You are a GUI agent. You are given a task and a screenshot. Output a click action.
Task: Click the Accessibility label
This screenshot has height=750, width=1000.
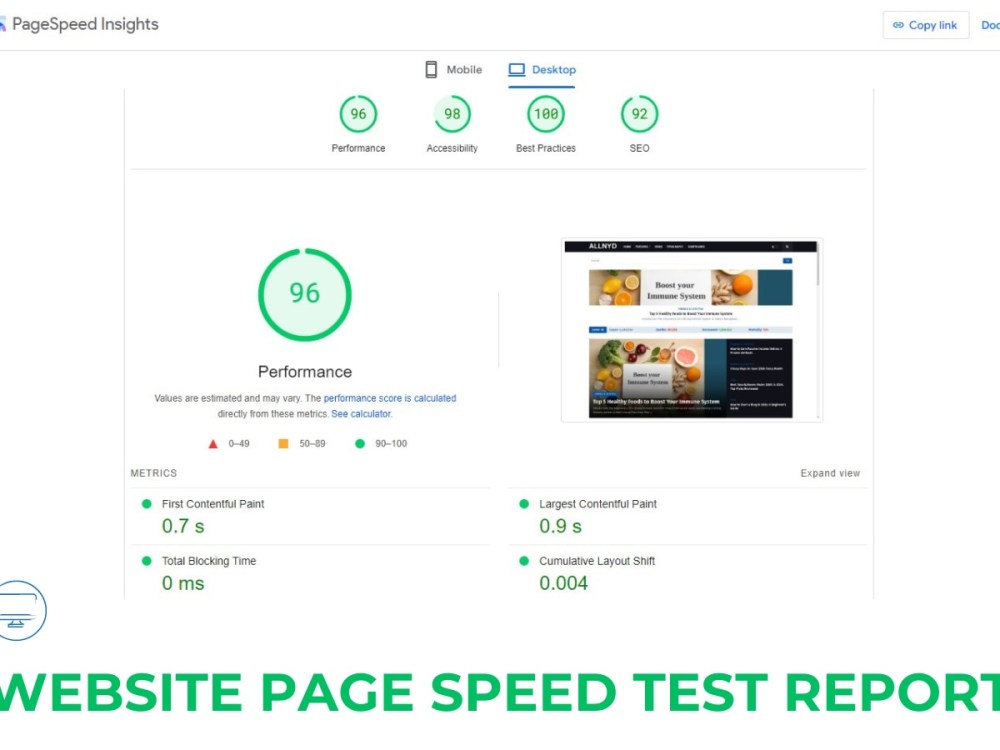tap(452, 148)
